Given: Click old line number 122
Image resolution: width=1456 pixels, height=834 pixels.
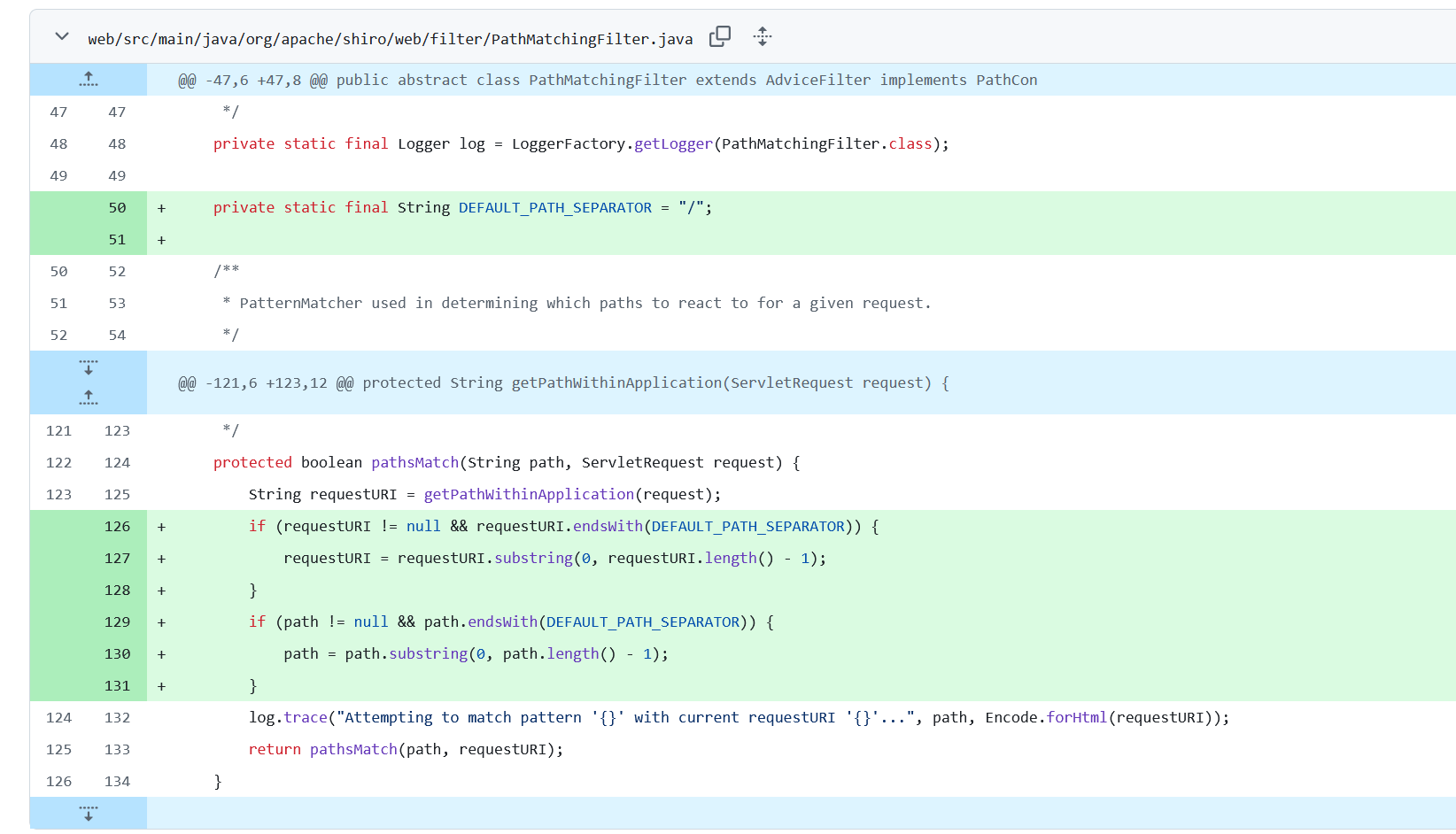Looking at the screenshot, I should click(58, 462).
